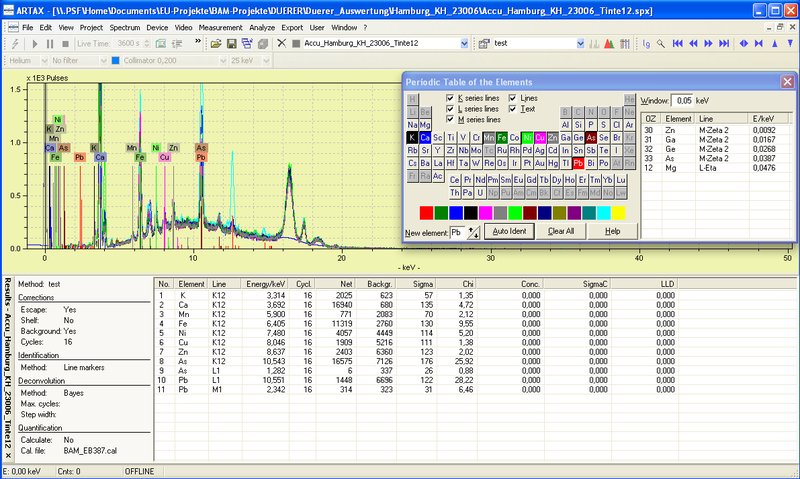Click the blue color square beside Collimator
This screenshot has width=800, height=479.
115,61
